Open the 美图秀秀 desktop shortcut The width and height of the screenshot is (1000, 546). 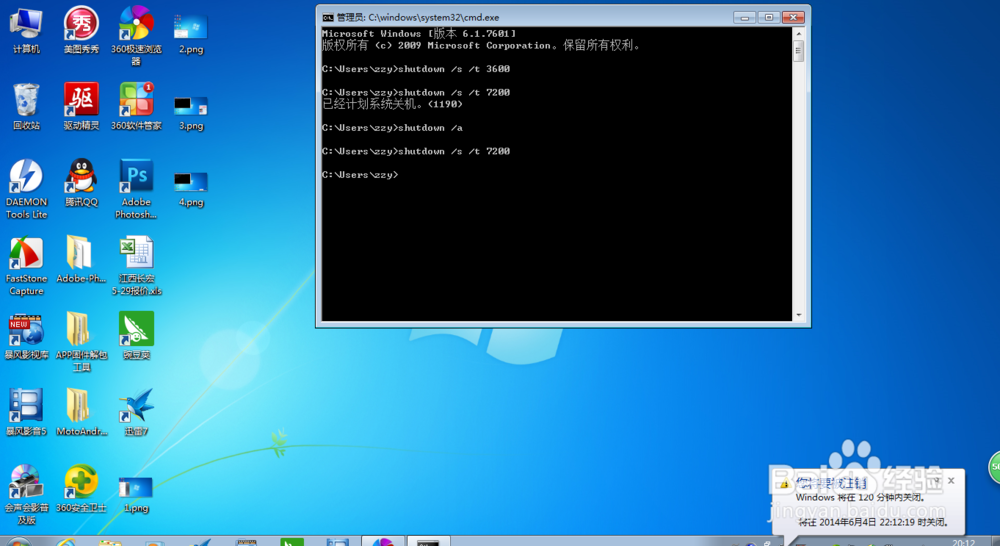point(81,30)
